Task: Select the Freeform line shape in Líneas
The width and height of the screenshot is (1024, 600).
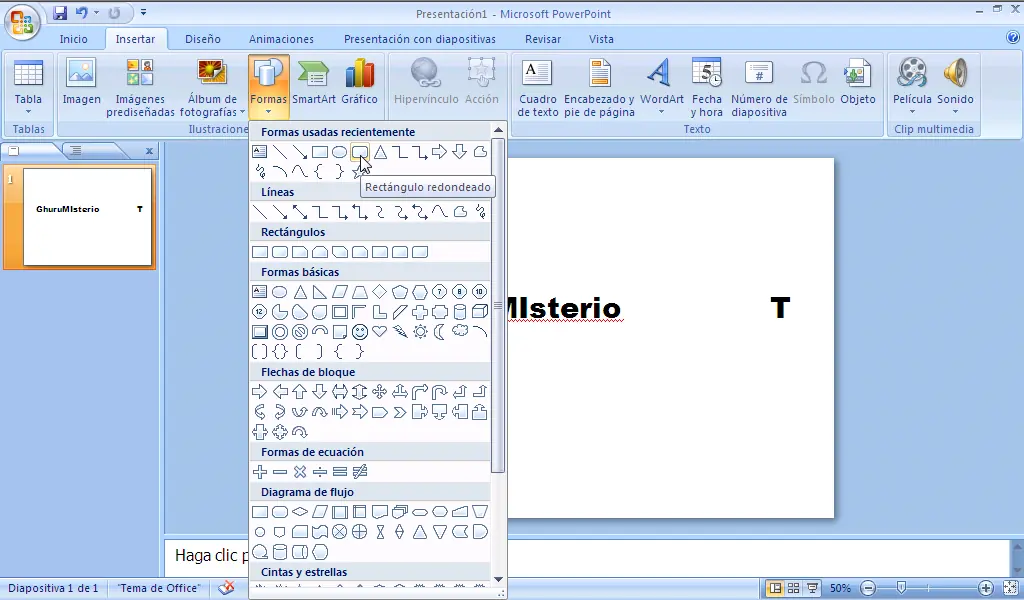Action: coord(460,212)
